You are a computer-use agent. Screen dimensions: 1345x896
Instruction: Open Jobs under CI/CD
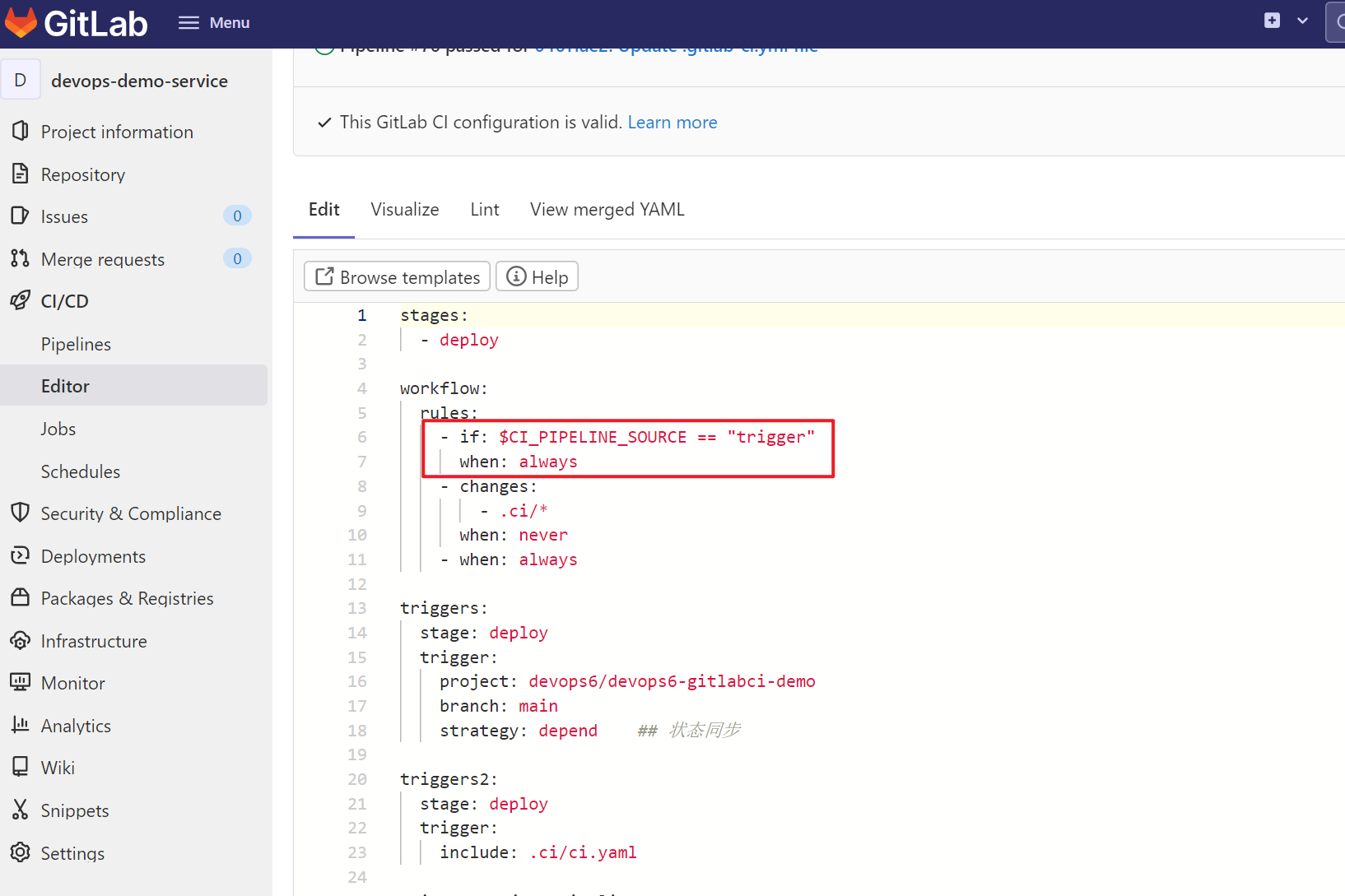pos(58,429)
